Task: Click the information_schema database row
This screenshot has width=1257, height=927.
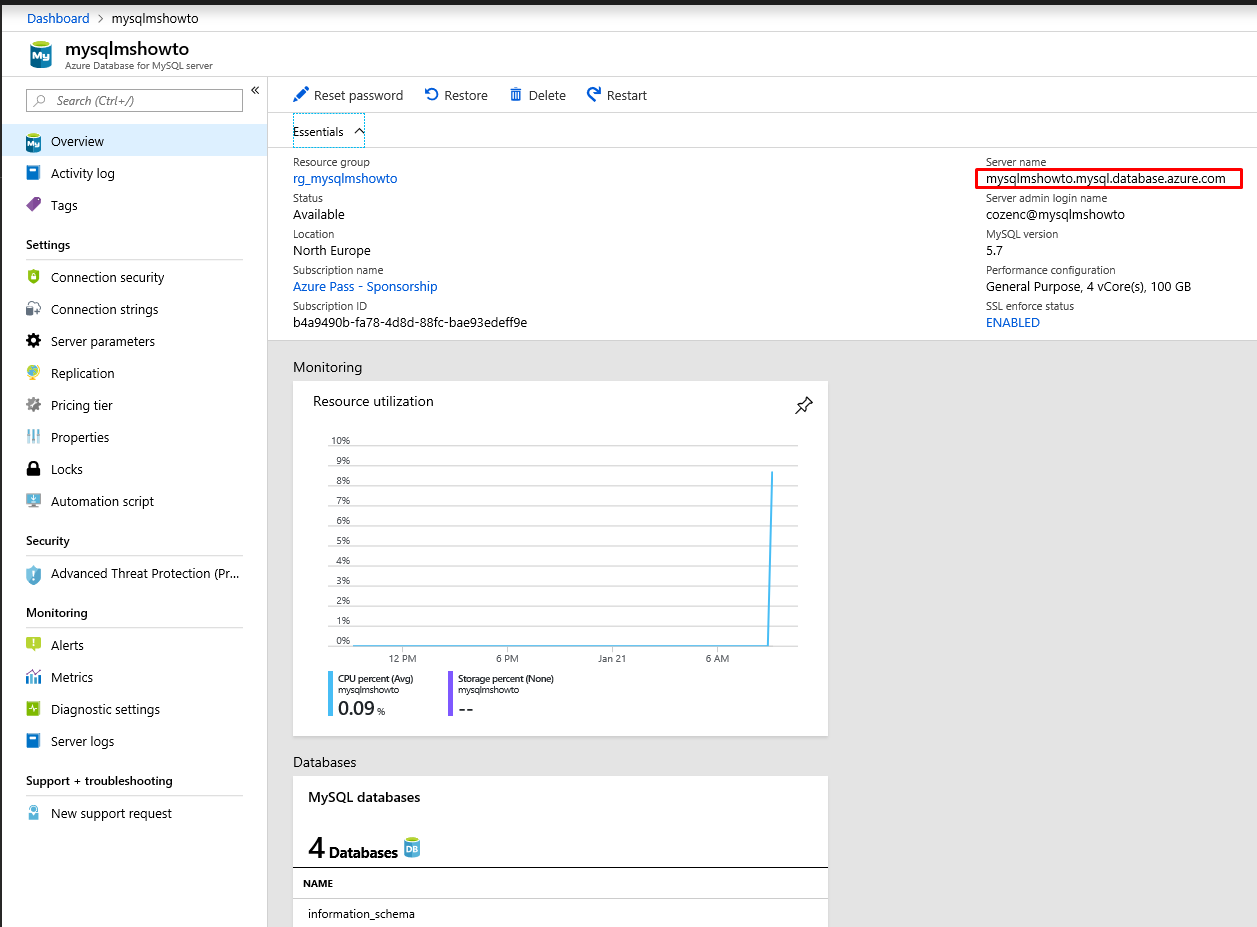Action: tap(560, 913)
